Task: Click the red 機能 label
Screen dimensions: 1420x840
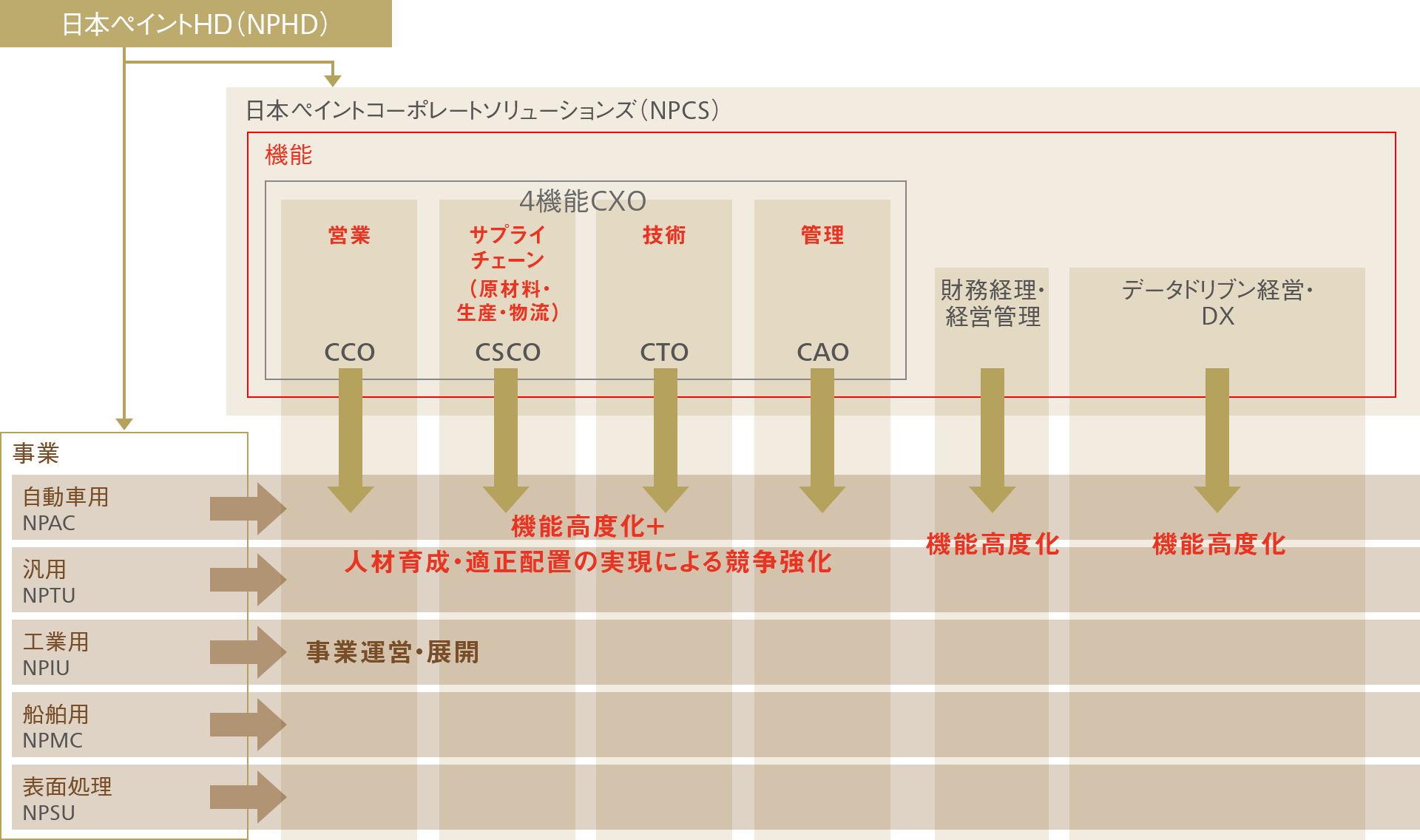Action: 288,155
